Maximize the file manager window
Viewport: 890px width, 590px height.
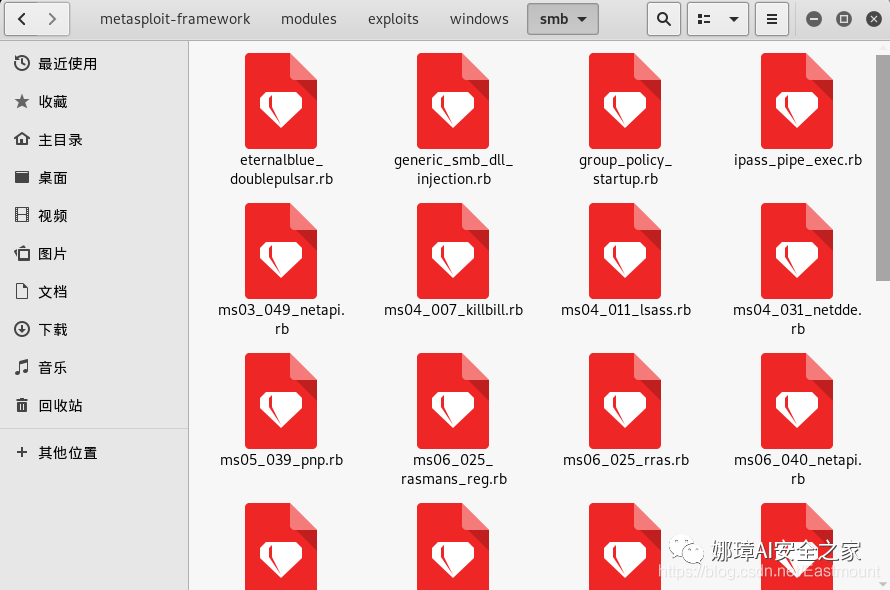(844, 19)
